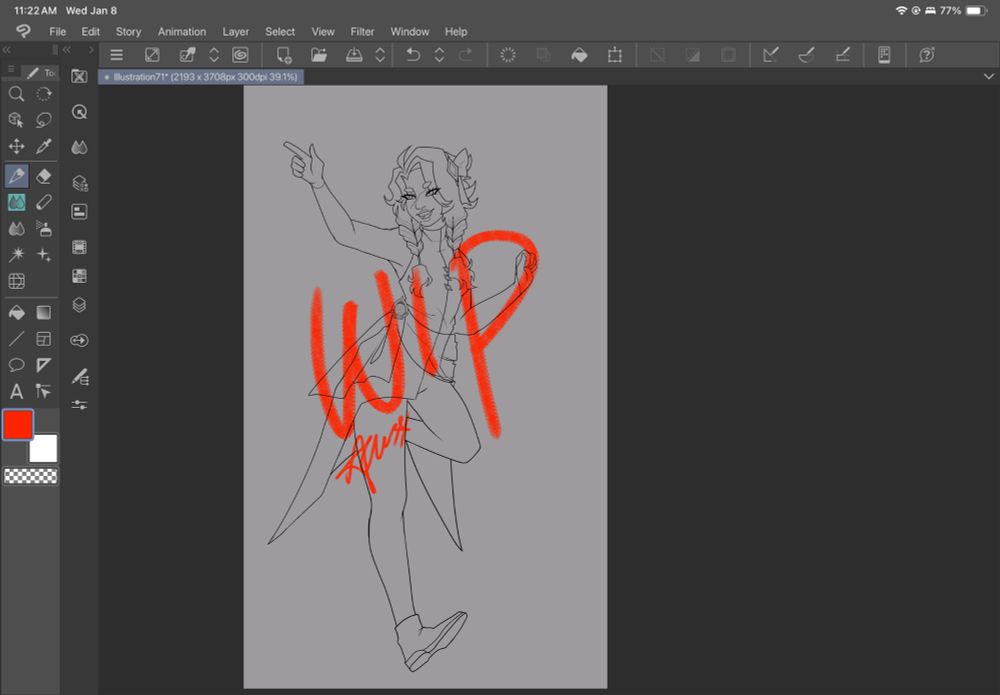
Task: Select the Decoration sparkles tool
Action: [x=43, y=255]
